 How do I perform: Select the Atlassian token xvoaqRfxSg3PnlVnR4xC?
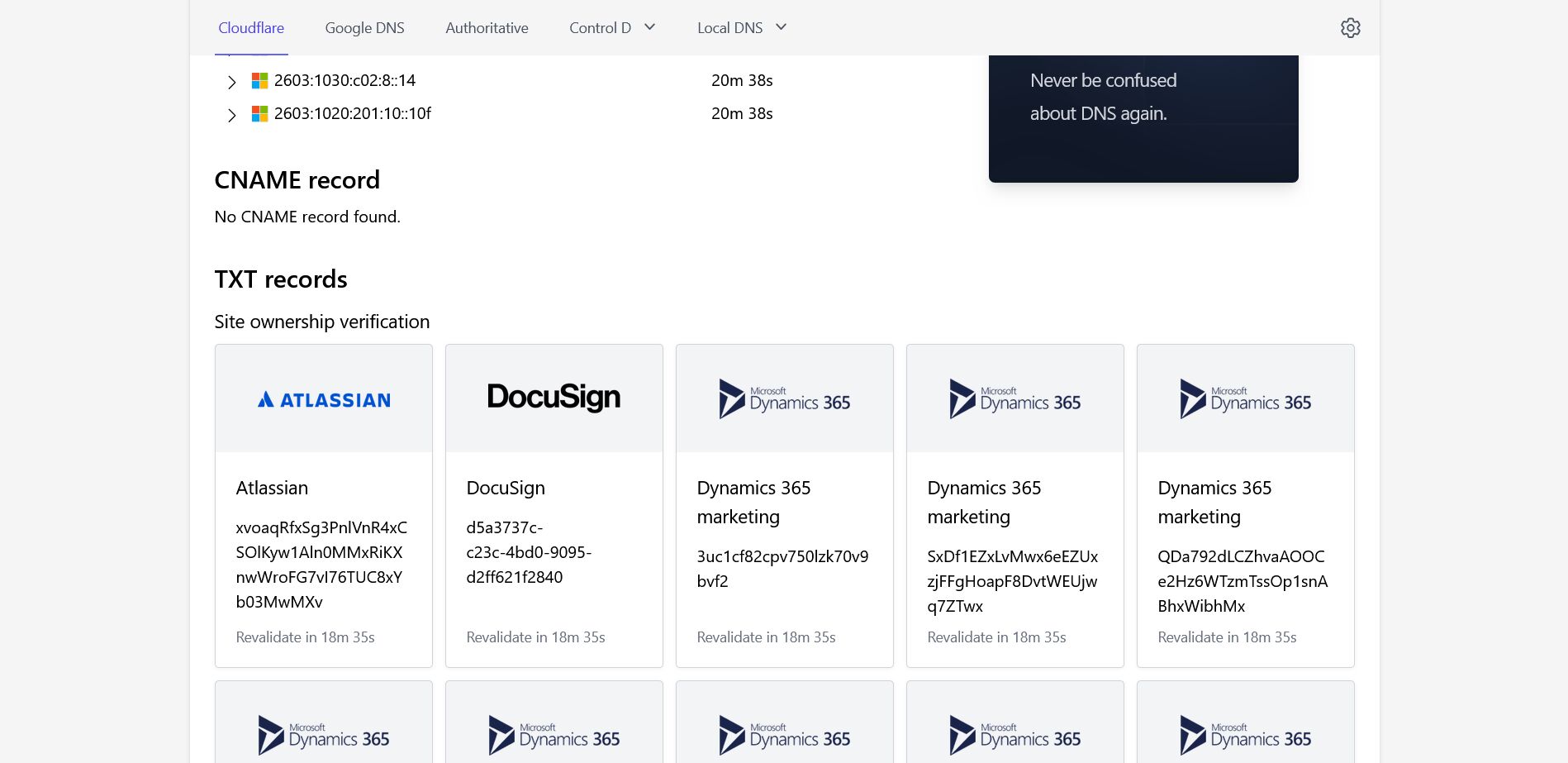321,565
